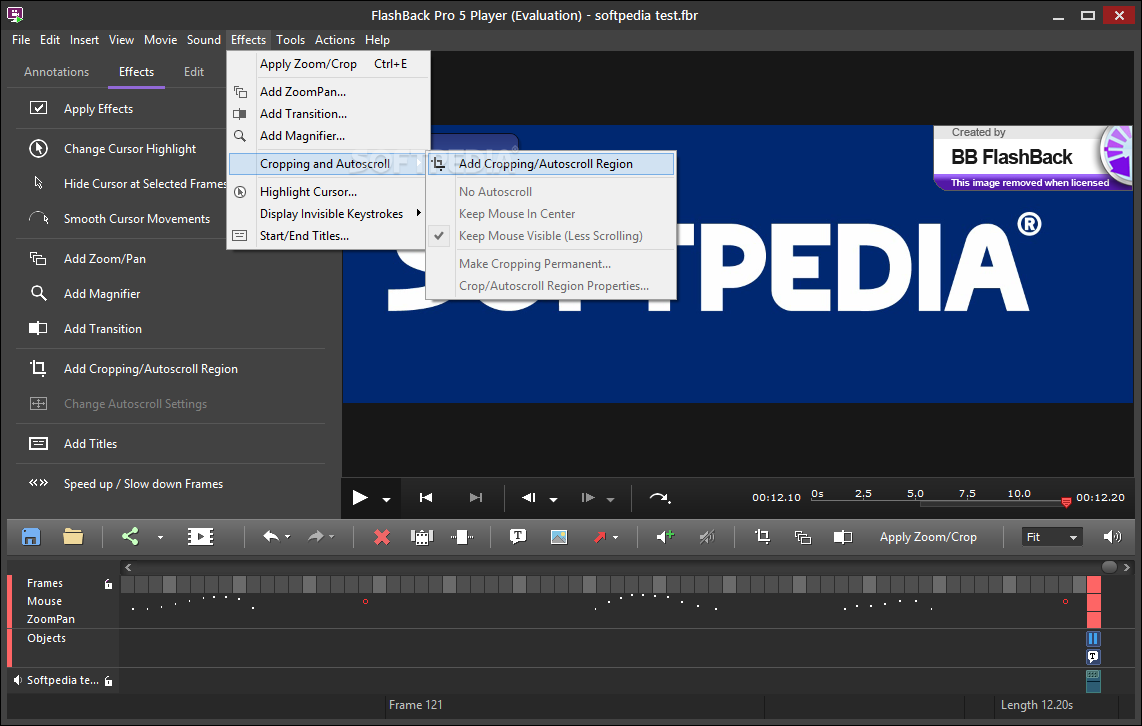Toggle the Apply Effects checkbox
This screenshot has height=726, width=1142.
(x=39, y=109)
